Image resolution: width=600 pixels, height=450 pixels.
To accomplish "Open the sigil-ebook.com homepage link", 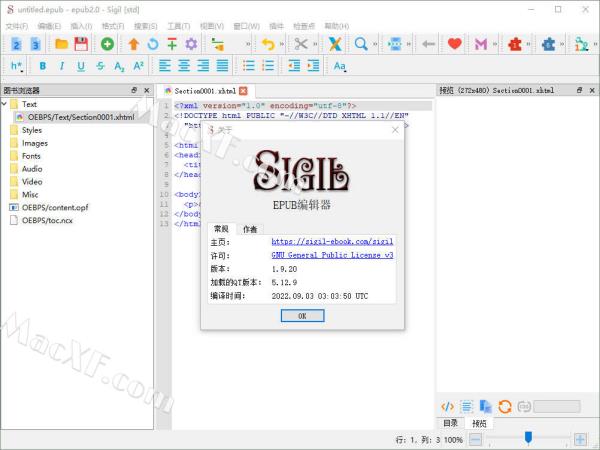I will 332,242.
